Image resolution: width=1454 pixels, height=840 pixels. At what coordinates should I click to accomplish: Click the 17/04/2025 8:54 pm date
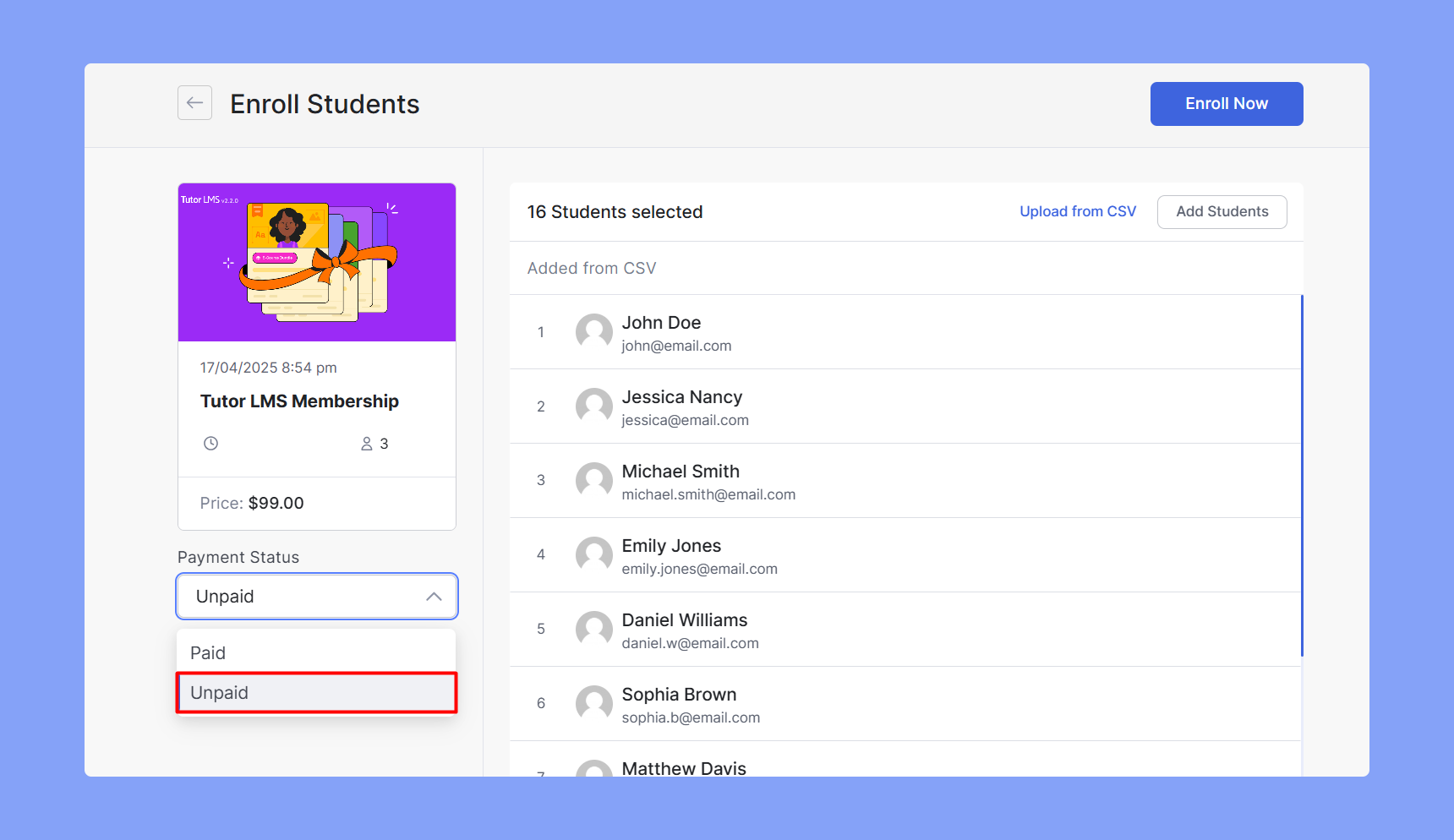268,368
